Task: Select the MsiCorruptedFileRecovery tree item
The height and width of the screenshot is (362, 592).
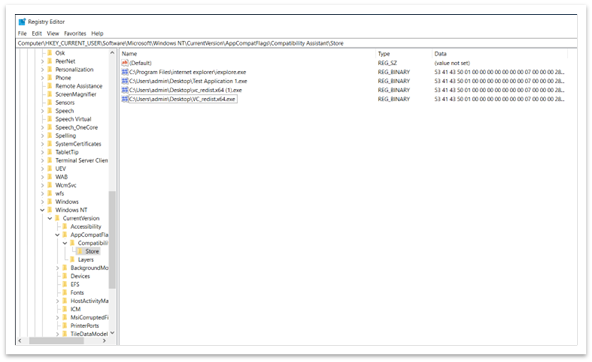Action: (89, 317)
